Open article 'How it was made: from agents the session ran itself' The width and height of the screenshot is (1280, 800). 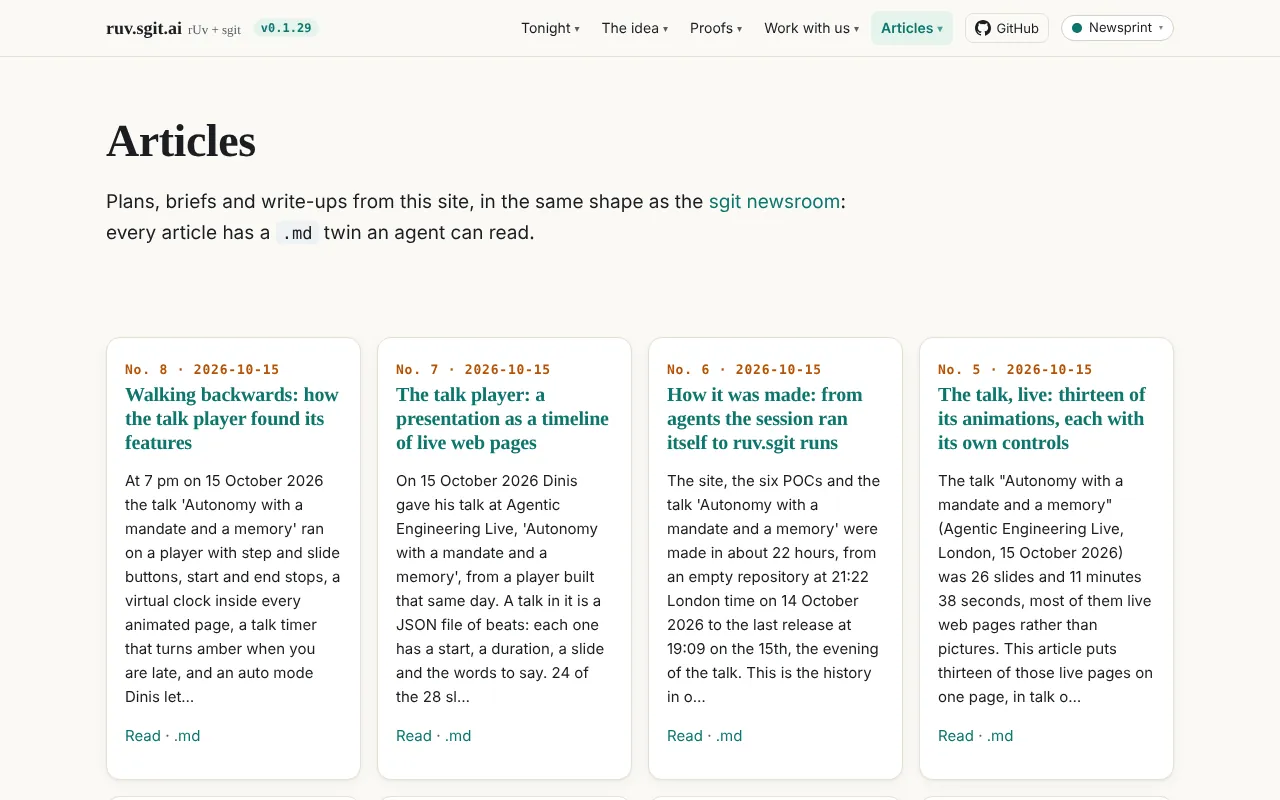765,419
